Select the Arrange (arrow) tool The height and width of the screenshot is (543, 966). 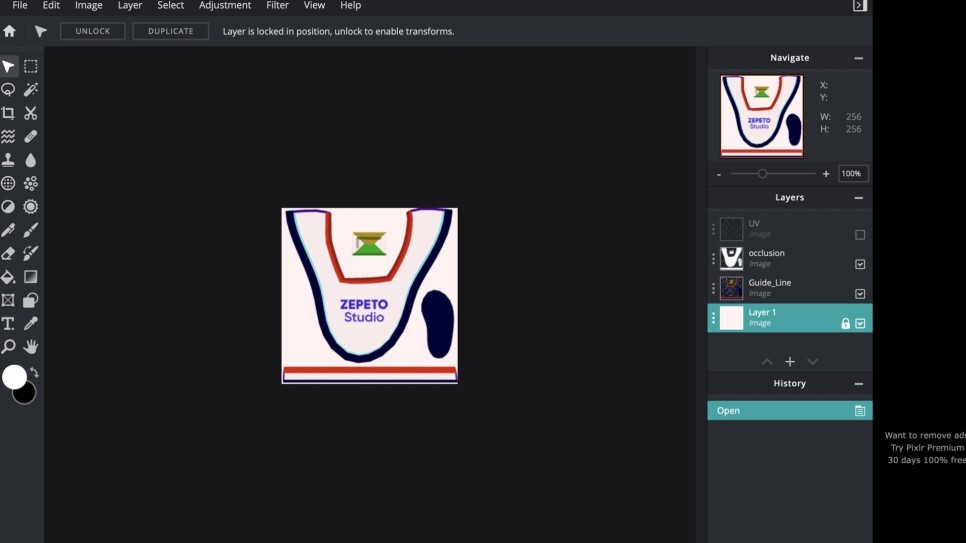[8, 66]
